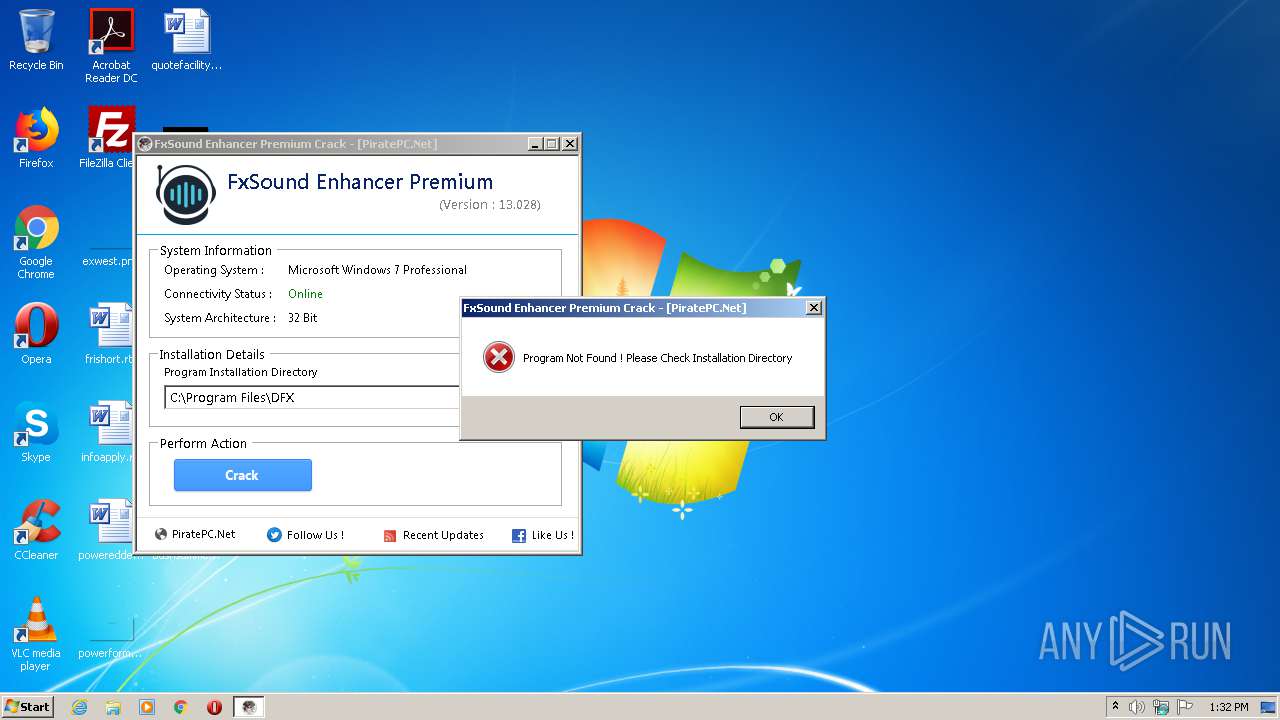Select the poweredde Word document icon

tap(108, 530)
